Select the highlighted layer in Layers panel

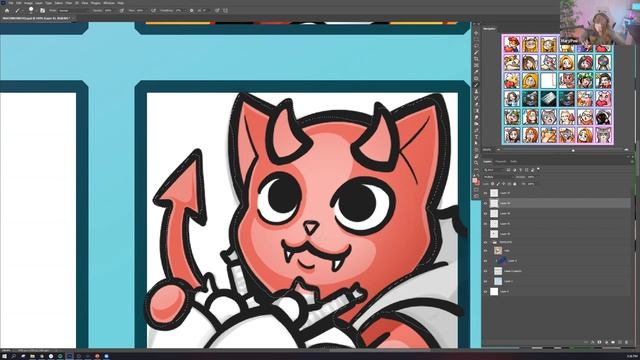557,203
